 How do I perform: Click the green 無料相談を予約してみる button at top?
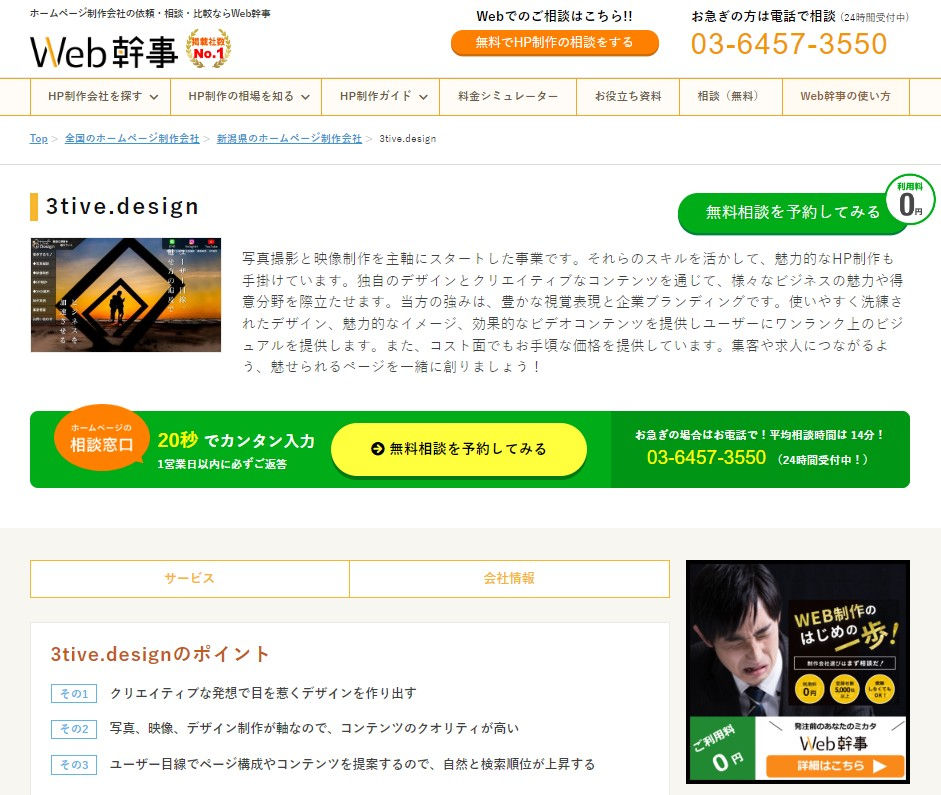(792, 212)
